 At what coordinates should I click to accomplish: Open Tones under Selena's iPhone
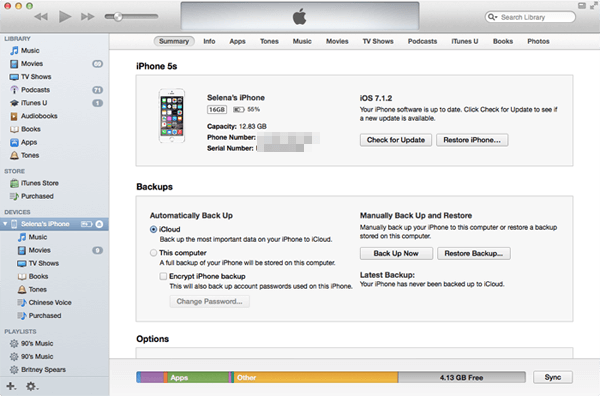click(x=32, y=289)
